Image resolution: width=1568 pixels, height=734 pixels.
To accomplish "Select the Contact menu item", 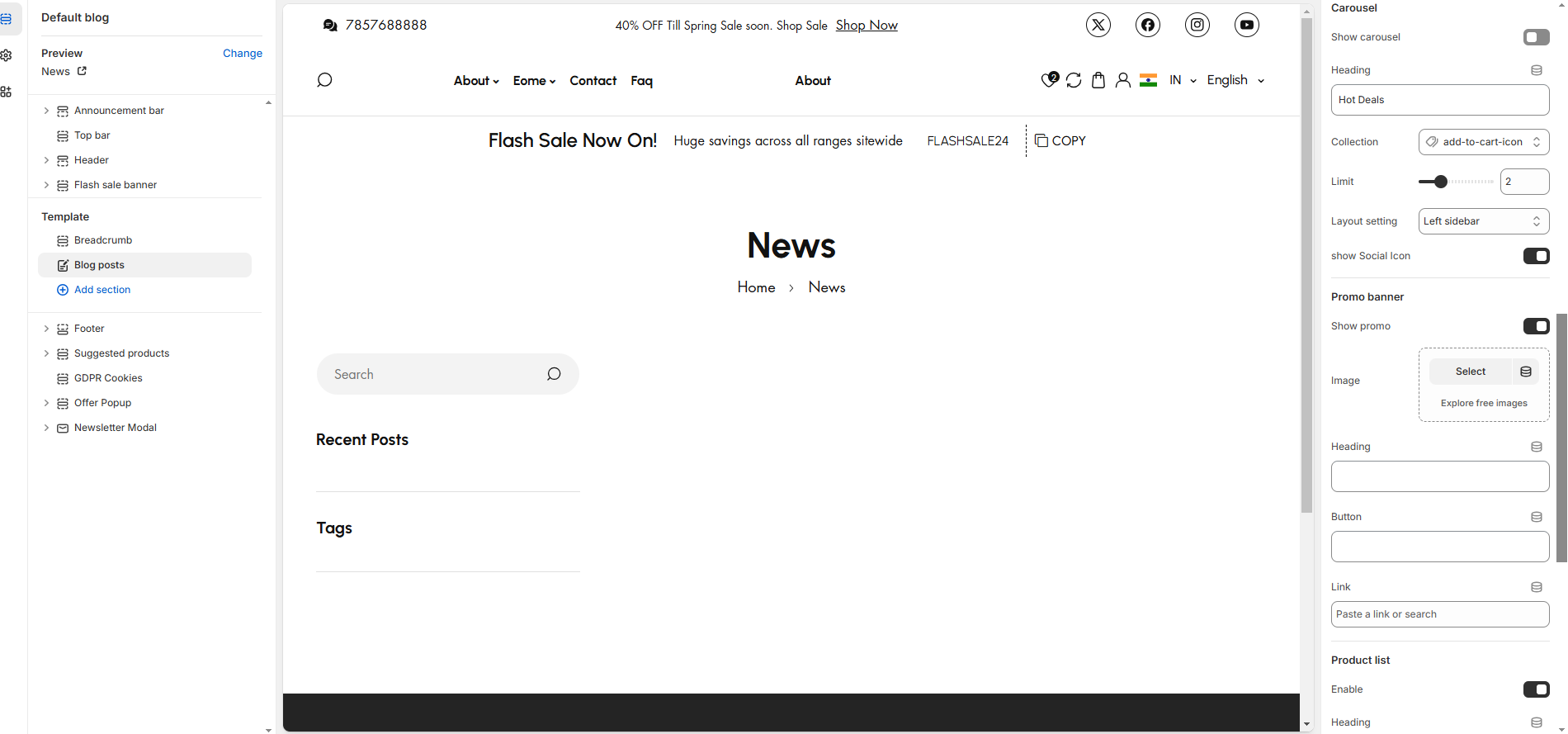I will point(593,81).
